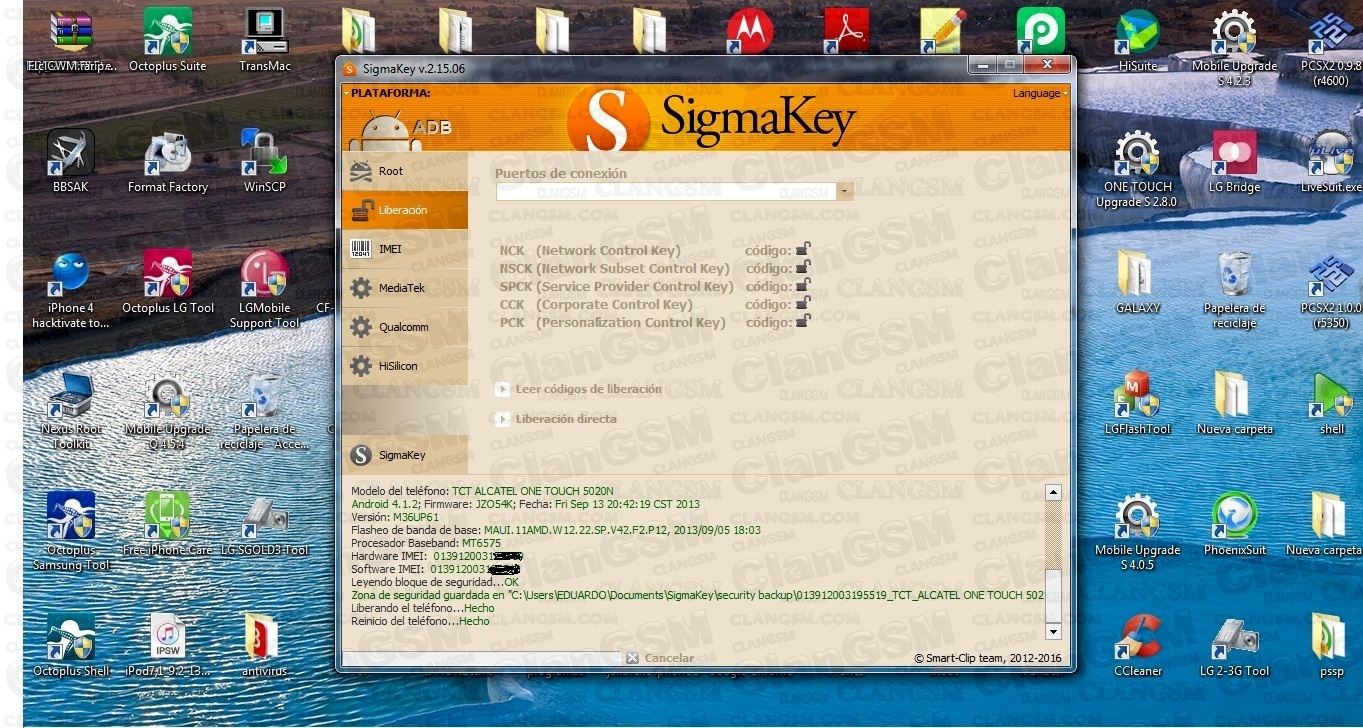This screenshot has height=728, width=1363.
Task: Click Liberación directa button
Action: (557, 419)
